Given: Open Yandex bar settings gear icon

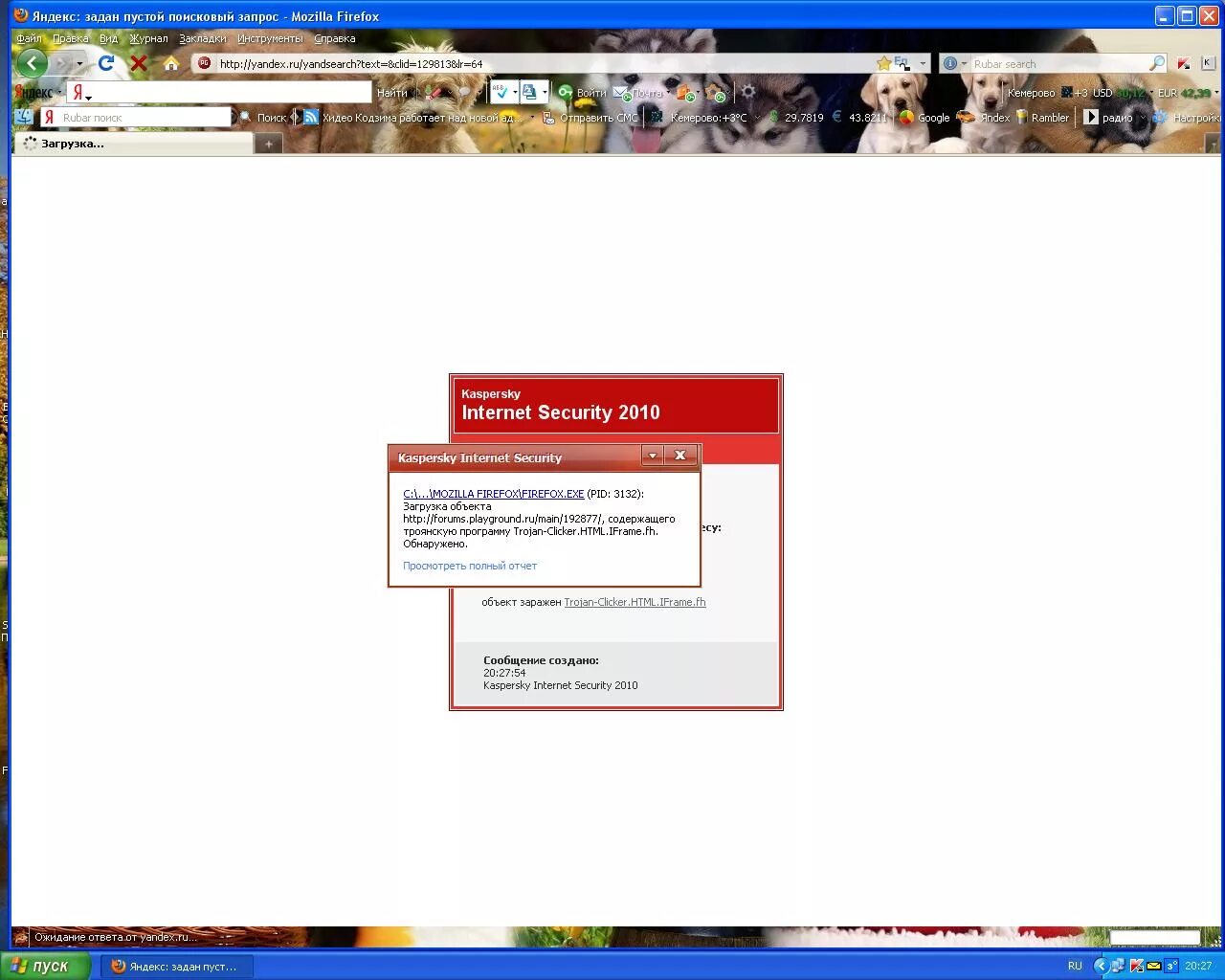Looking at the screenshot, I should click(x=747, y=92).
